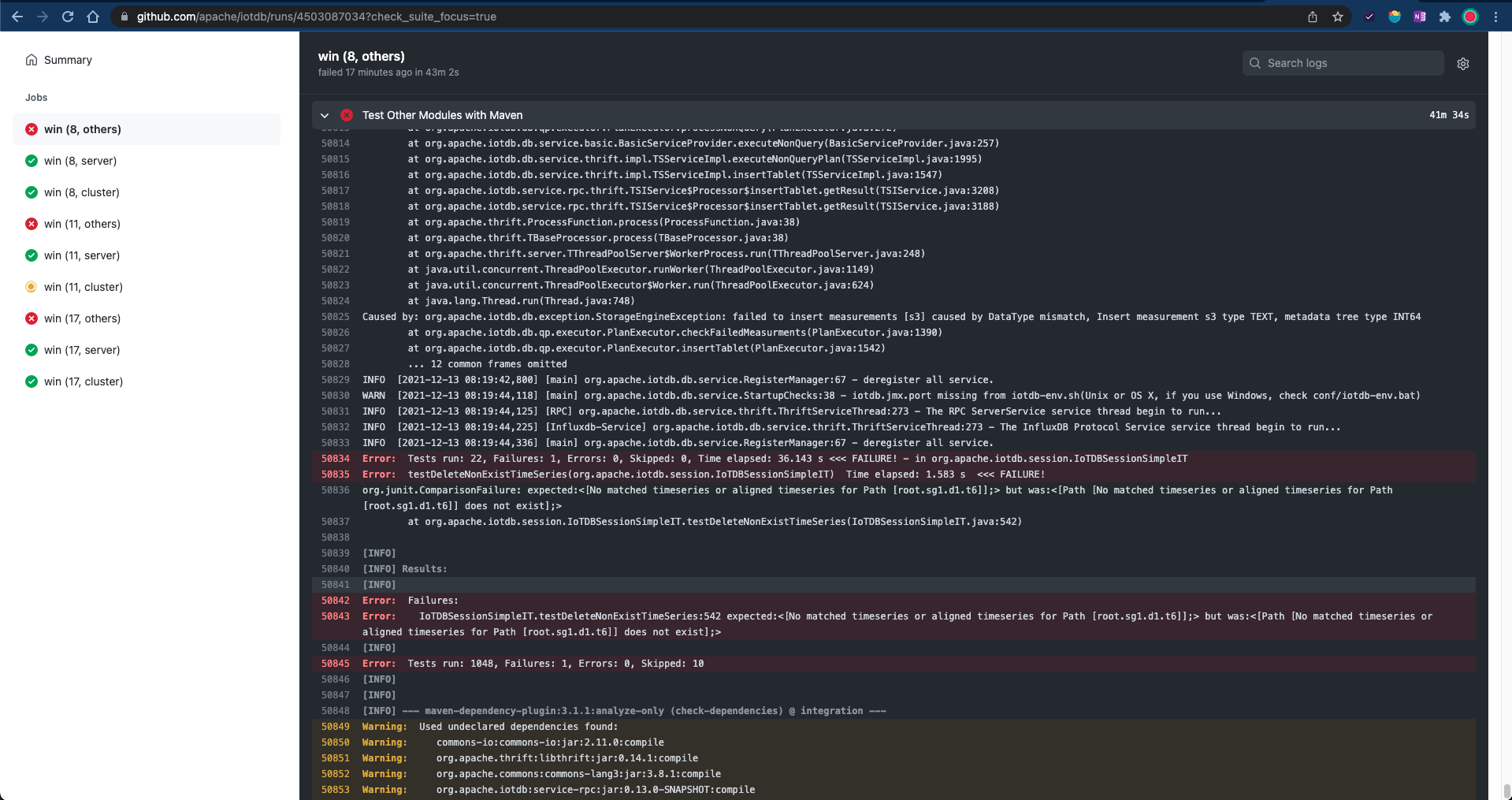The width and height of the screenshot is (1512, 800).
Task: Open browser home page icon
Action: click(x=93, y=17)
